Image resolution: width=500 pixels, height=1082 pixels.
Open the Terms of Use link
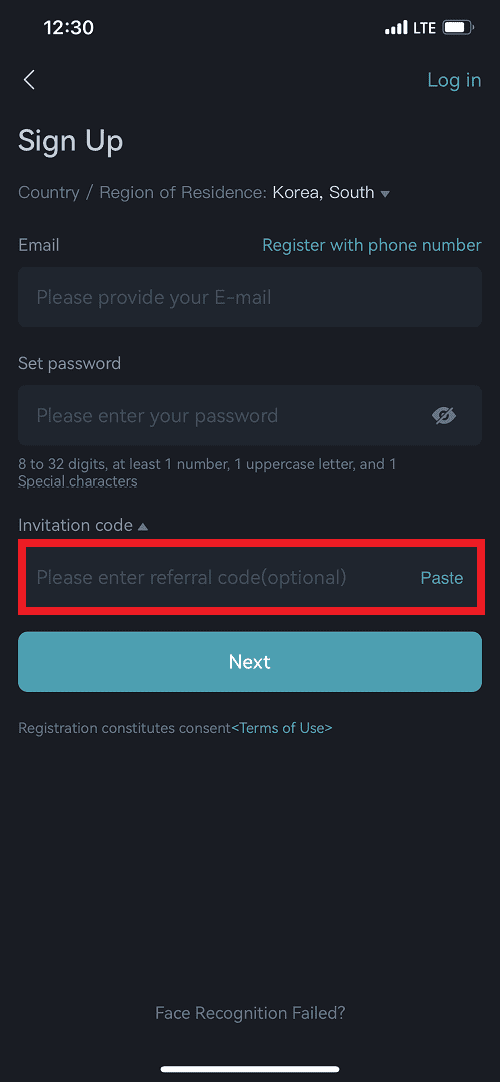coord(281,728)
